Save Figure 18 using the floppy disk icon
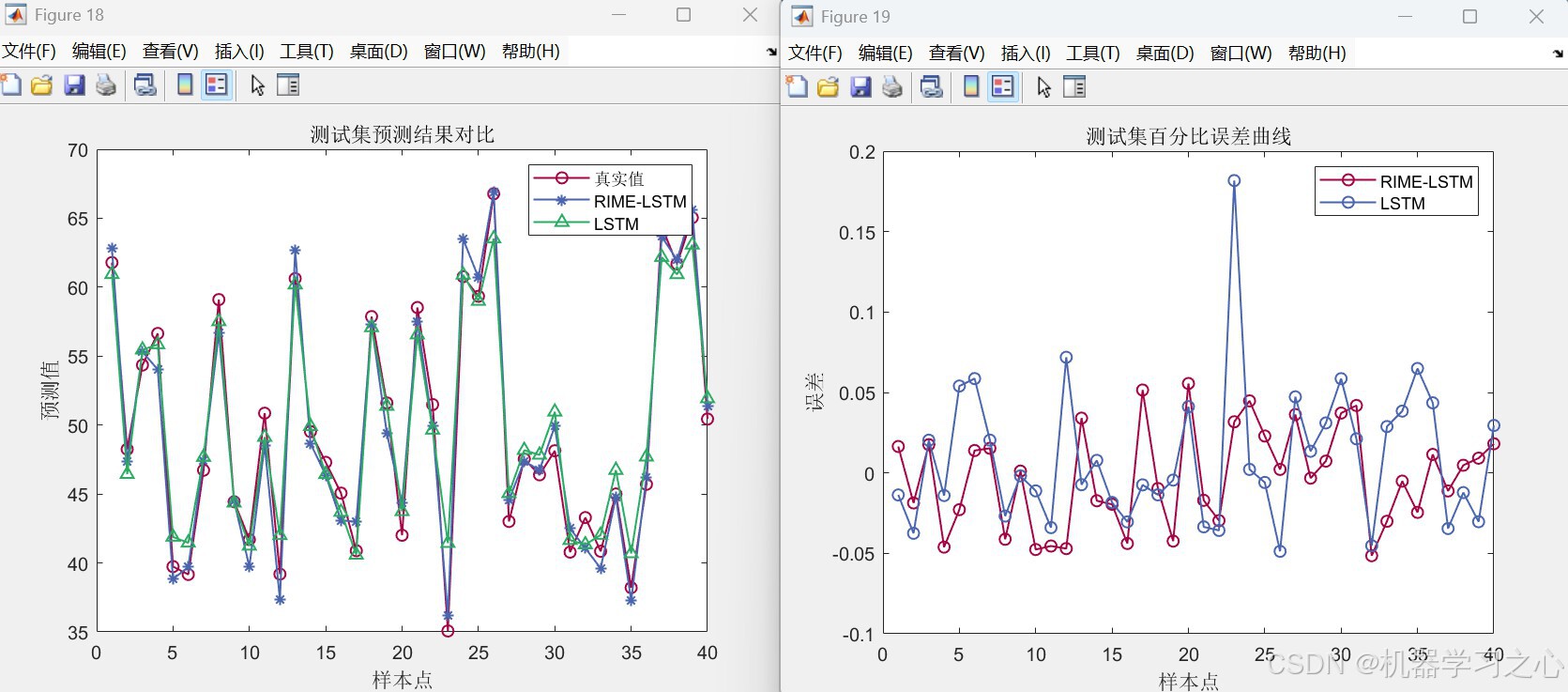The image size is (1568, 692). 74,85
